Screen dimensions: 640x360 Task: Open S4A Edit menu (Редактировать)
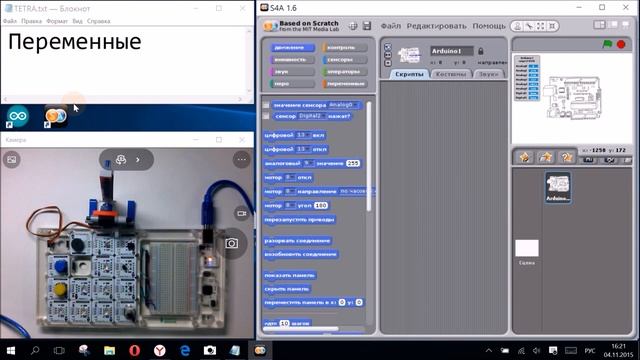tap(436, 26)
